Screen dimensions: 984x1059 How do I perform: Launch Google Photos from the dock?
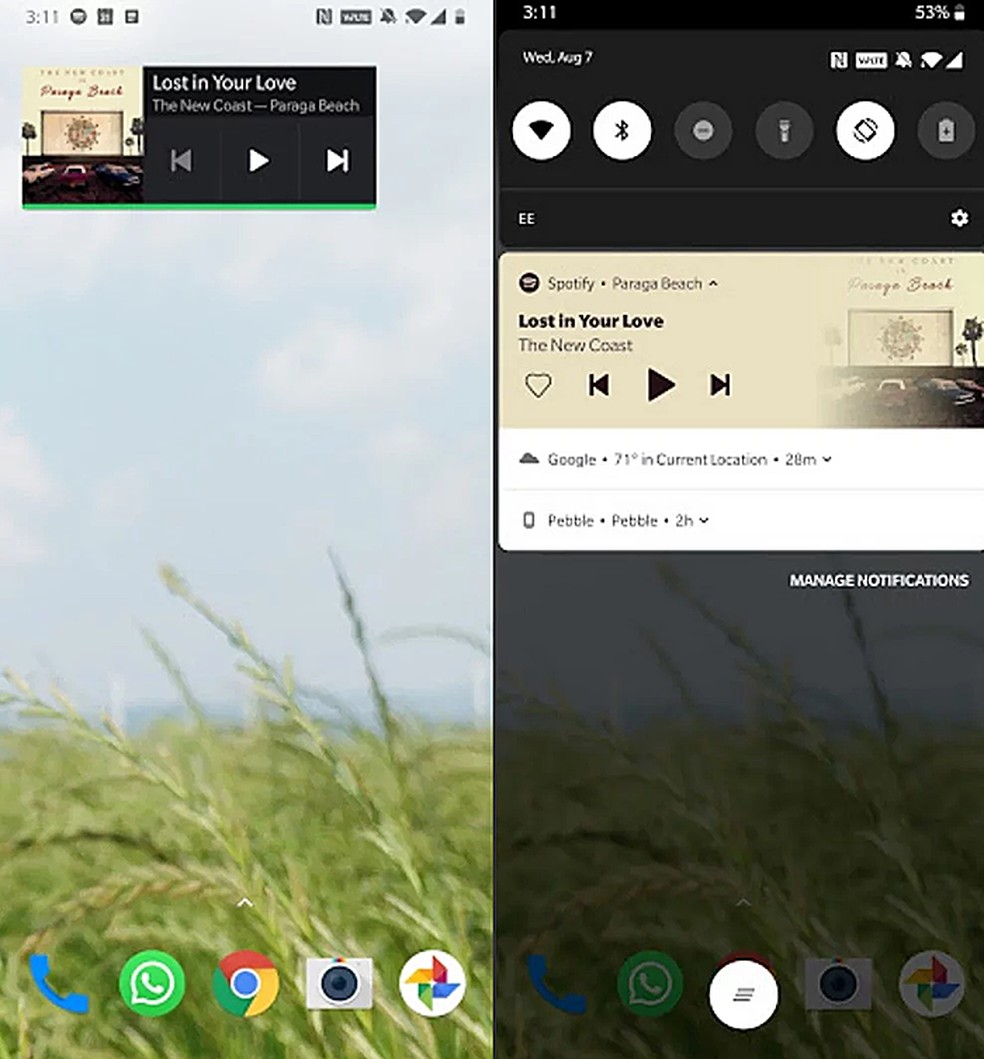coord(432,983)
